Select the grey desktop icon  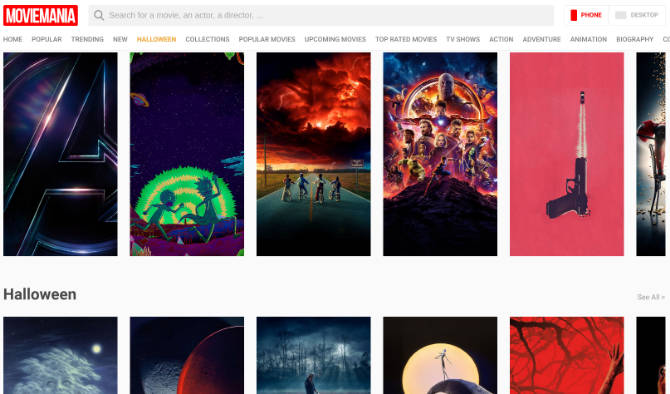pos(620,15)
